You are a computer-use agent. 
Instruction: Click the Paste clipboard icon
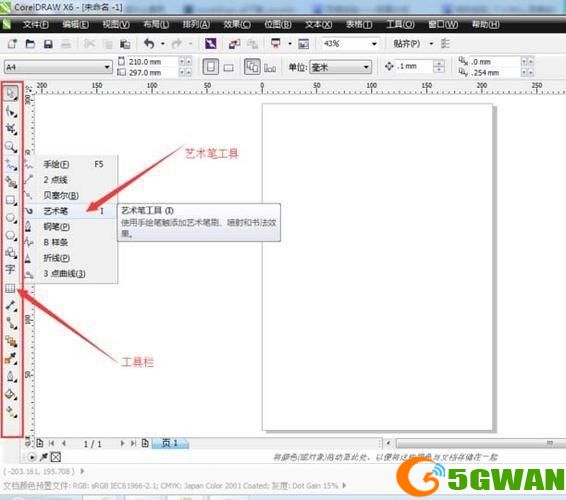125,44
